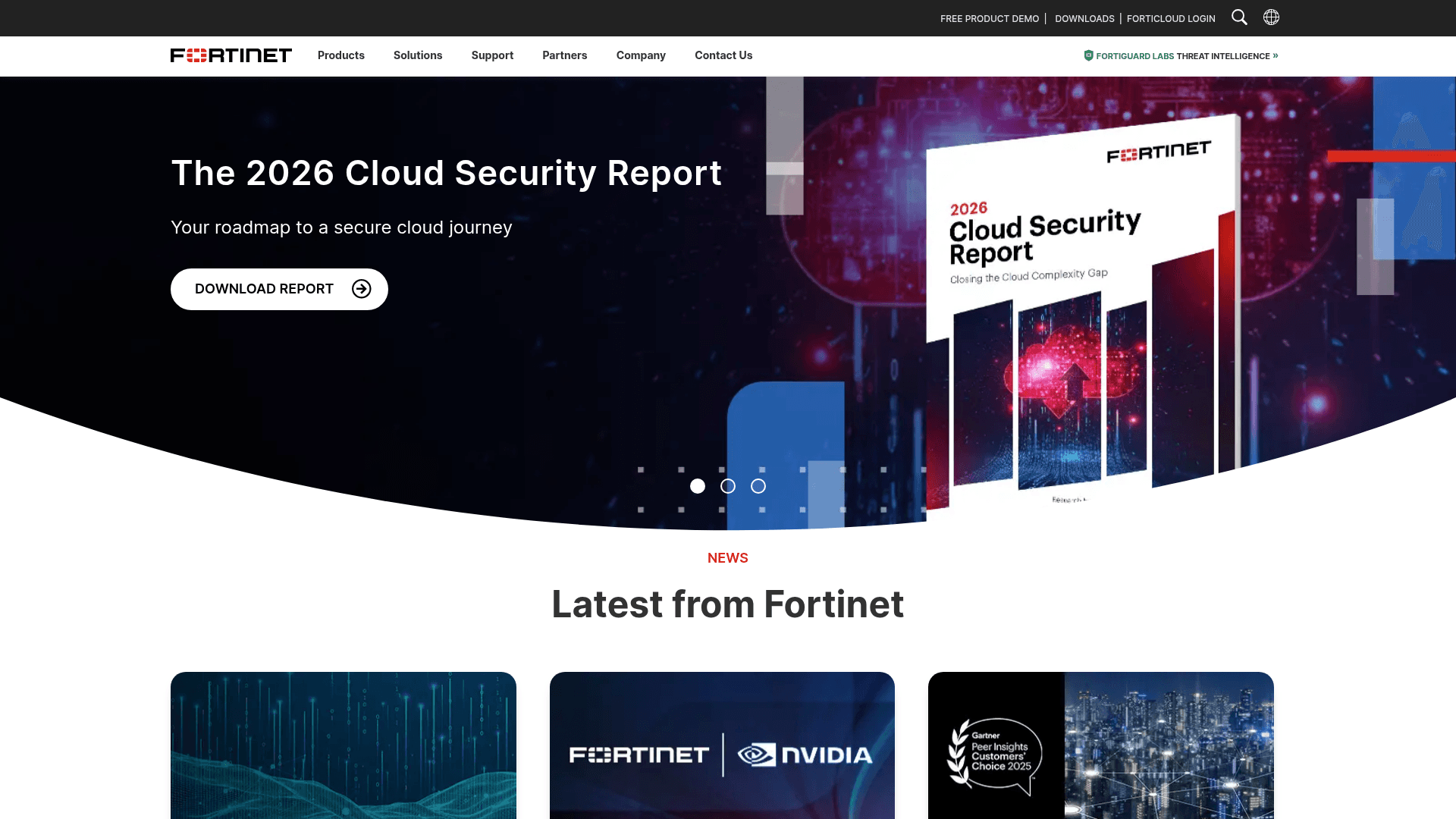Image resolution: width=1456 pixels, height=819 pixels.
Task: Open the Solutions menu
Action: tap(417, 55)
